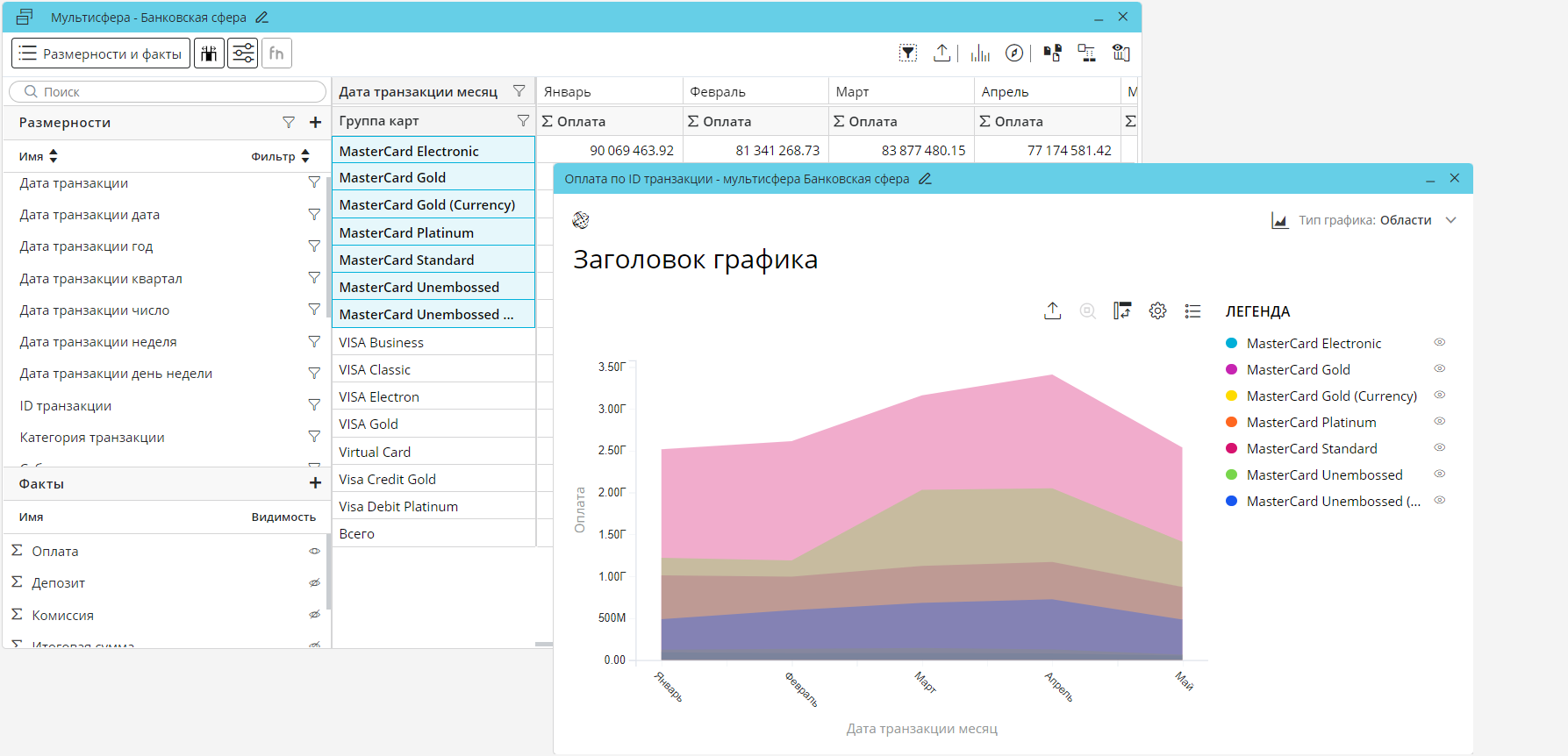Swap chart axes with the transpose icon
The image size is (1568, 756).
click(1122, 310)
